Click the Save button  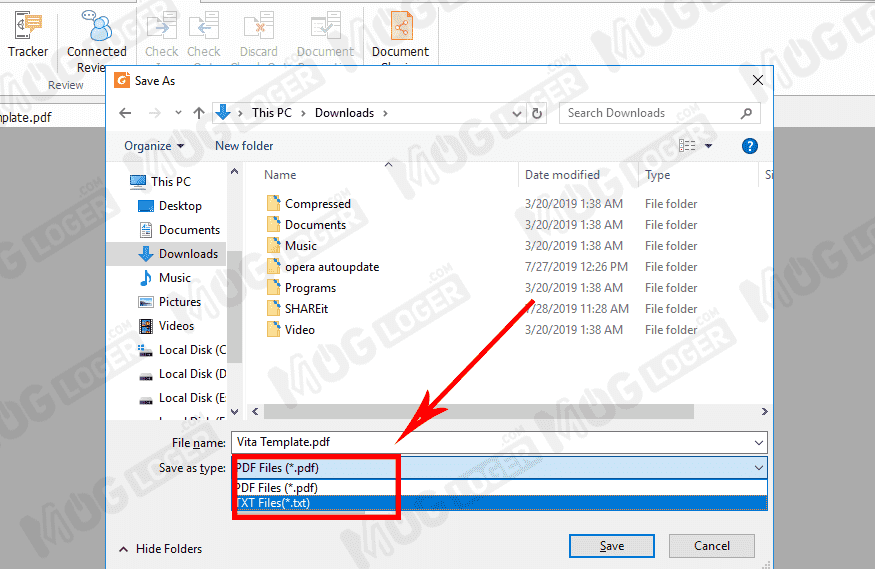[x=612, y=546]
